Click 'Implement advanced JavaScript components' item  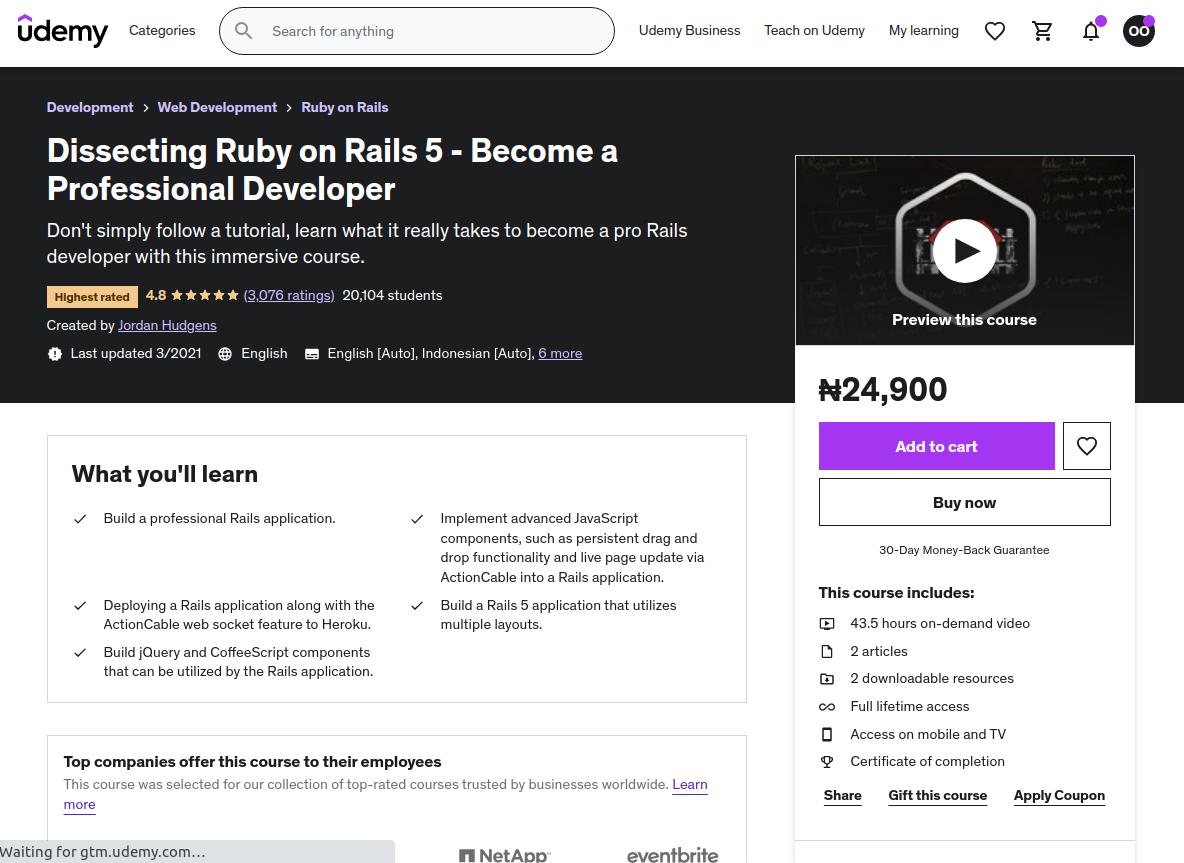[572, 547]
